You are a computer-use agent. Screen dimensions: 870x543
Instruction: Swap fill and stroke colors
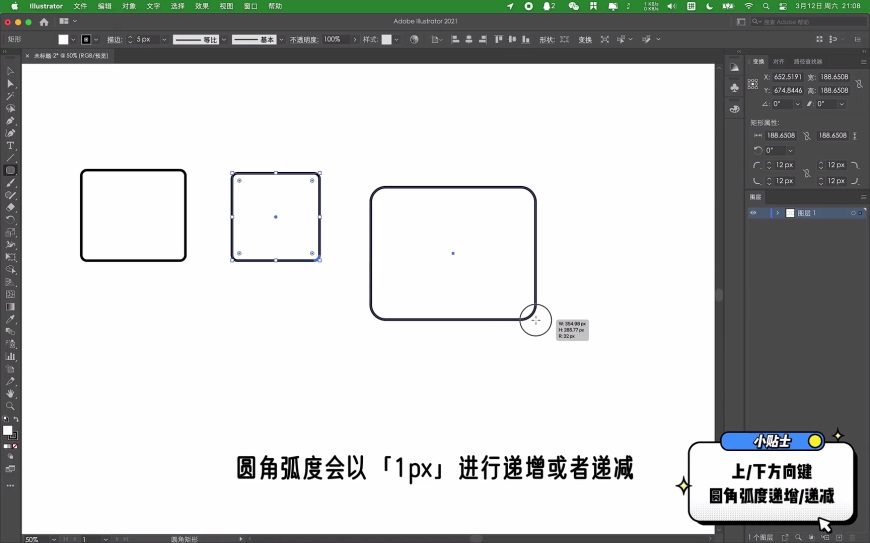[16, 419]
